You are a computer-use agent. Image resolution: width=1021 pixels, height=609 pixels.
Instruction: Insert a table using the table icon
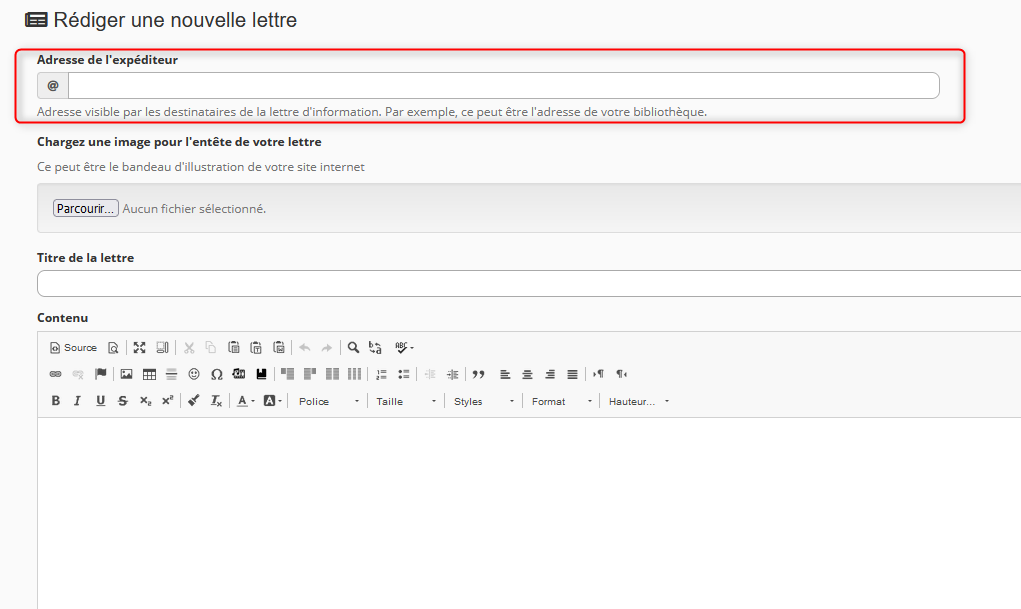click(149, 374)
